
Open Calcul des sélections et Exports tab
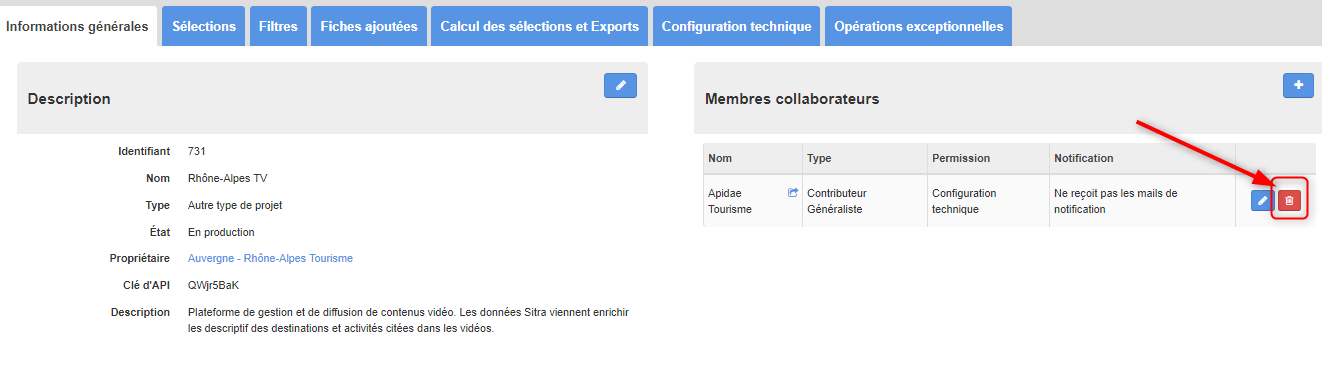tap(540, 27)
